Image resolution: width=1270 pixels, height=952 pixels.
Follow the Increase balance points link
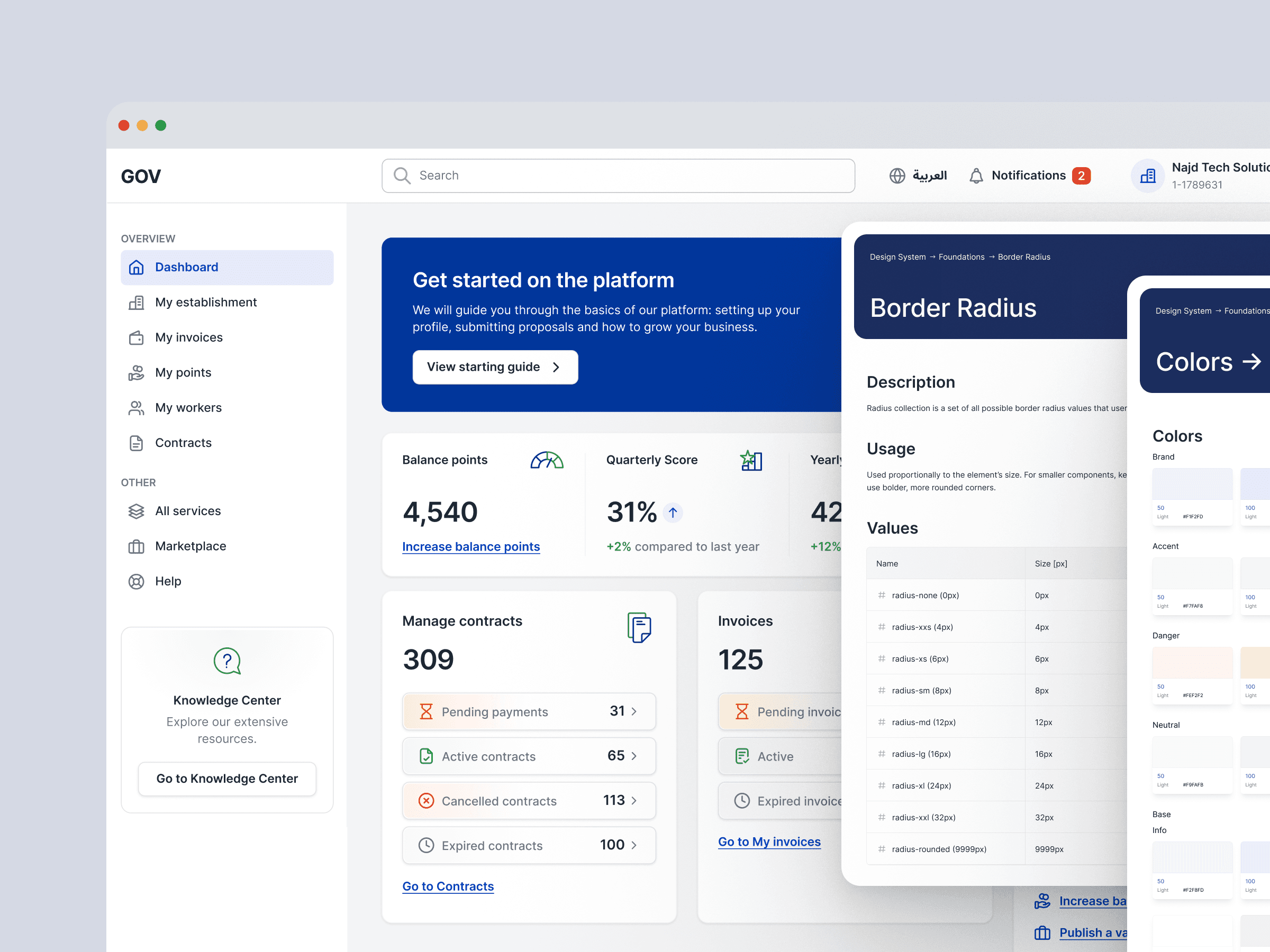(471, 547)
